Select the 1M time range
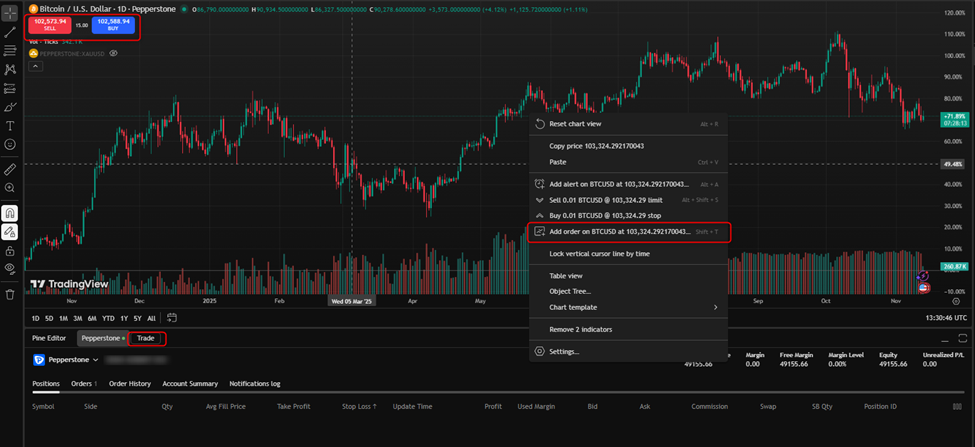975x447 pixels. (x=63, y=318)
